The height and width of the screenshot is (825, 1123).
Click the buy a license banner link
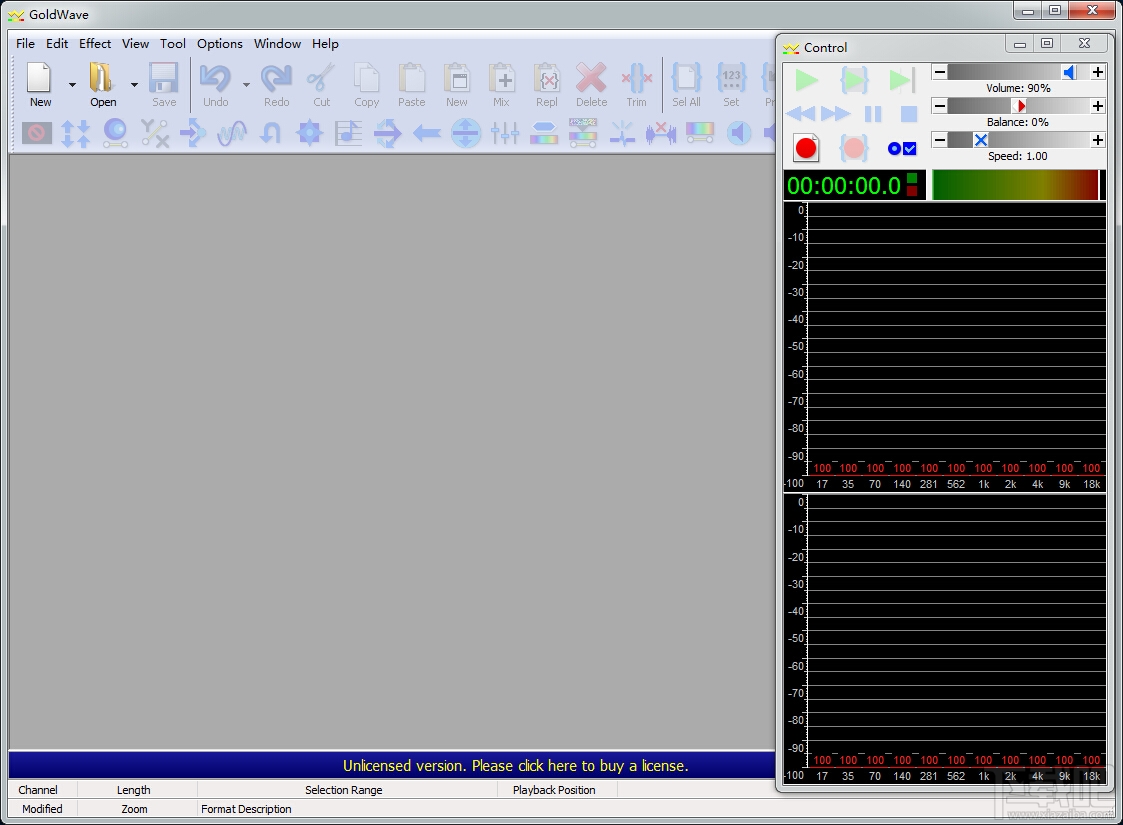click(x=516, y=766)
